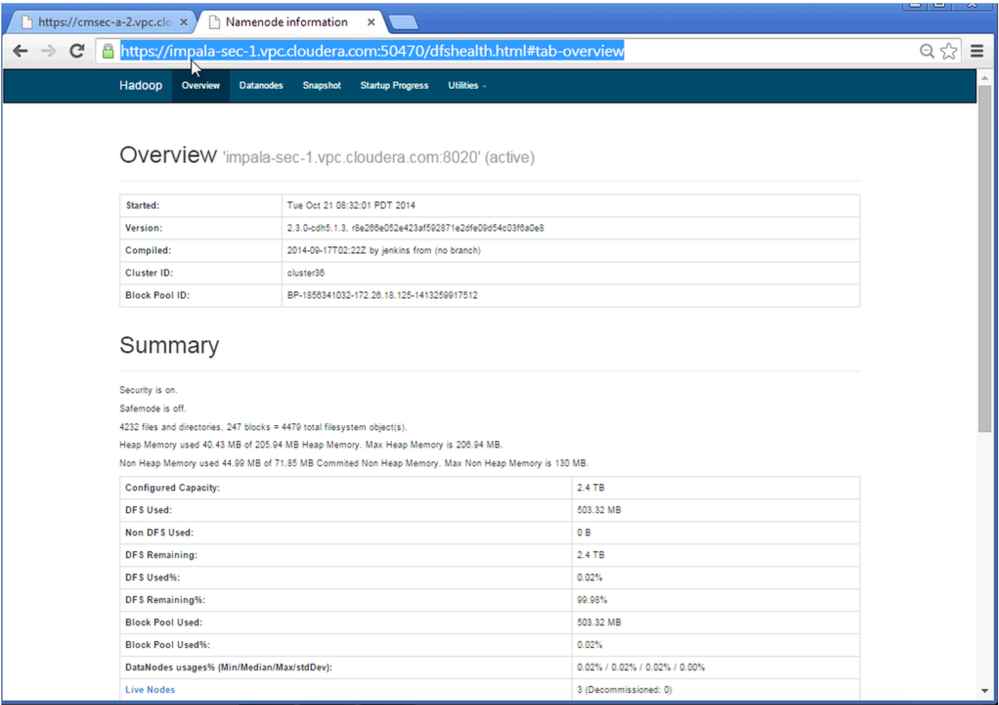Viewport: 999px width, 705px height.
Task: Open the Snapshot navigation item
Action: tap(322, 85)
